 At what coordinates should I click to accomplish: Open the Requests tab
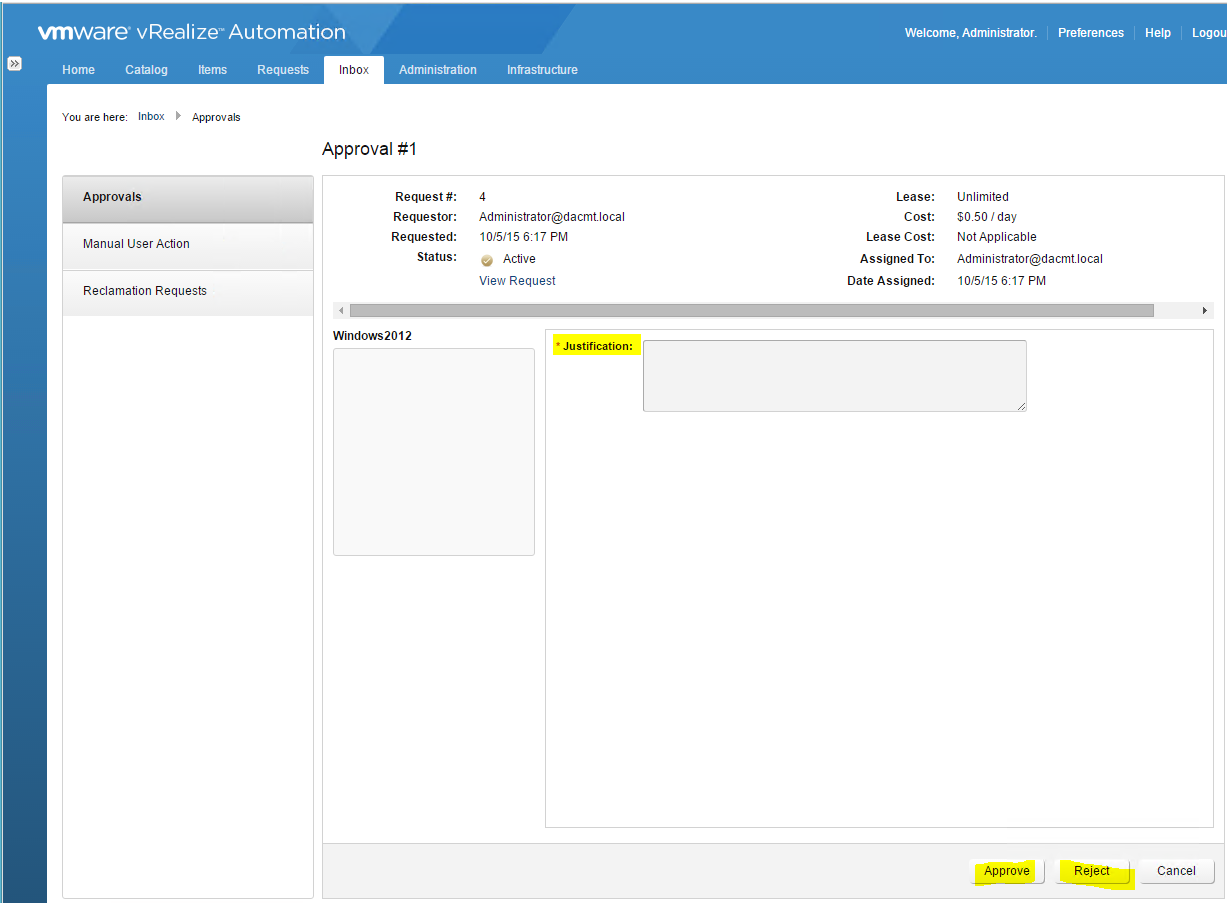(x=283, y=70)
